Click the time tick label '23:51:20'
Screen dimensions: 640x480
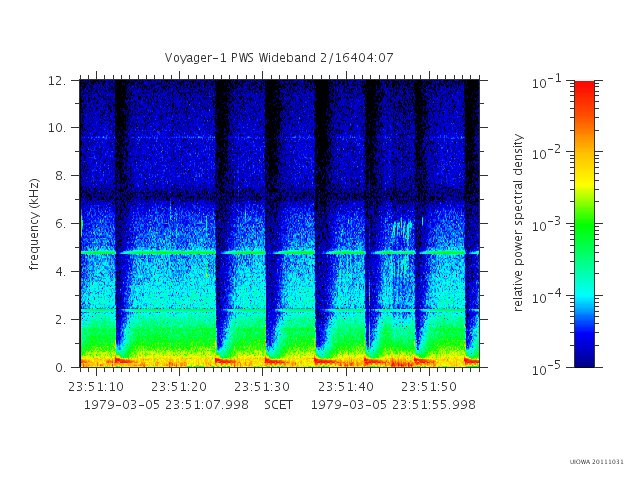point(179,387)
